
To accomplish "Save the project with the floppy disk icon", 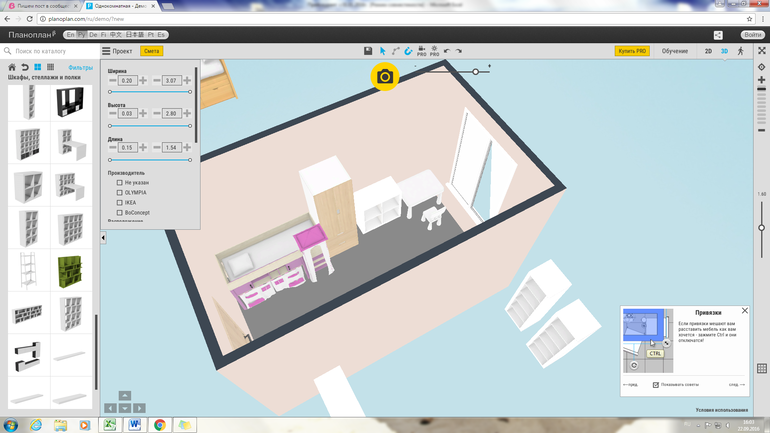I will click(x=368, y=51).
